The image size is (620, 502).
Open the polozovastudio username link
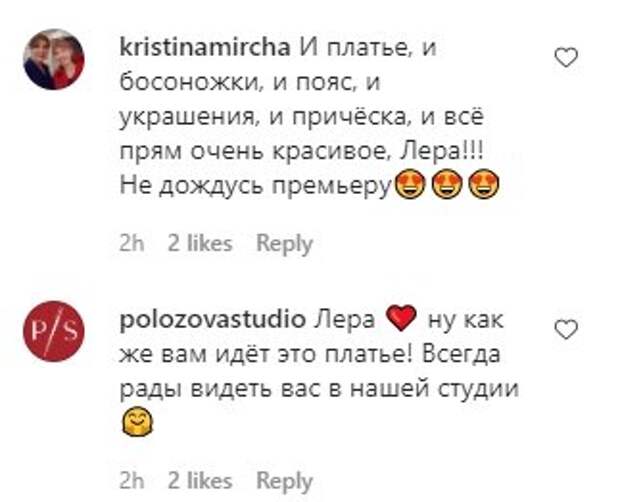[213, 320]
